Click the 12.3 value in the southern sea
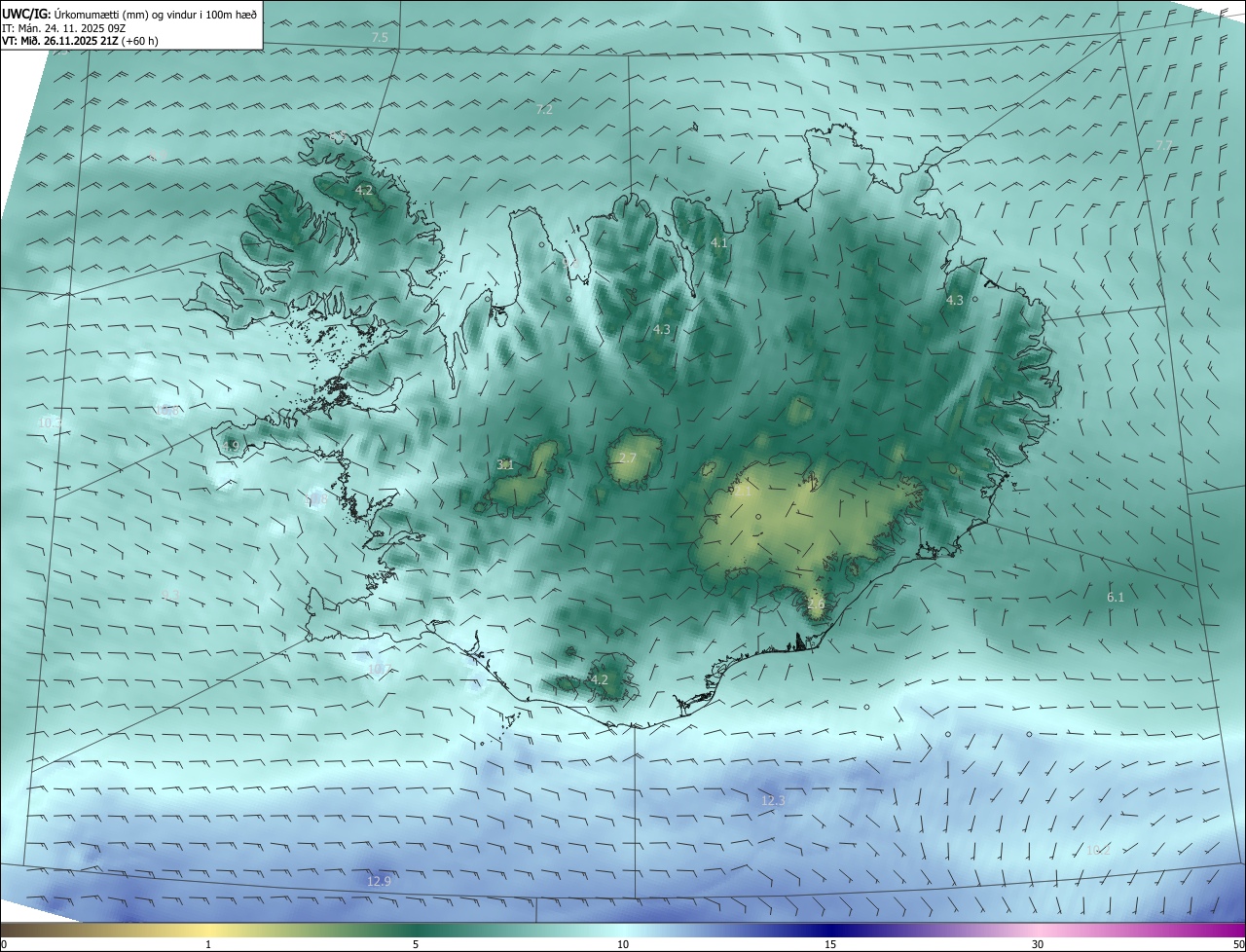Screen dimensions: 1246x952 tap(773, 801)
